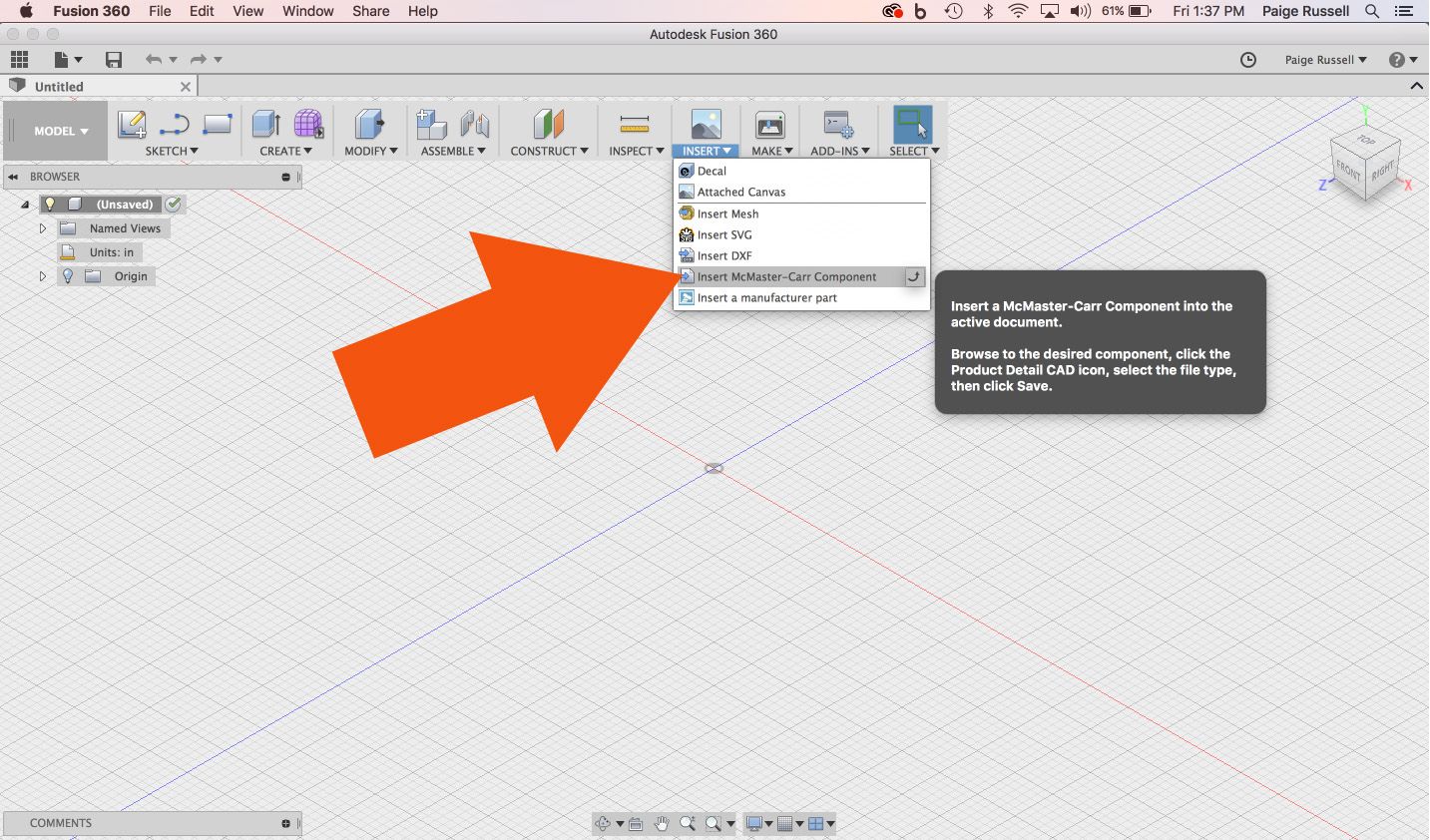
Task: Select the Measure tool
Action: coord(635,125)
